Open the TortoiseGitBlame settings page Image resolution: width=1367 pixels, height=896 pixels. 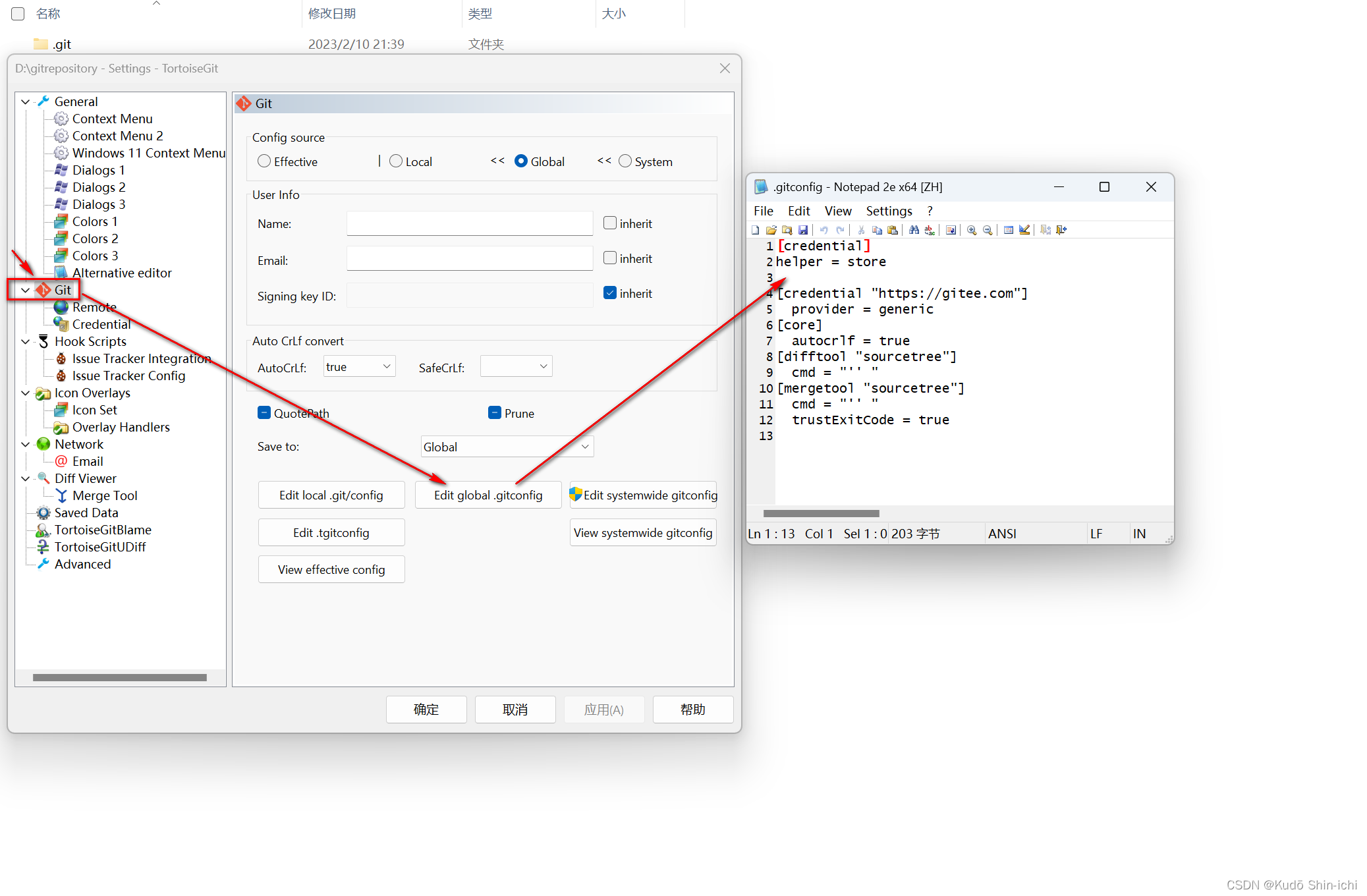click(103, 530)
